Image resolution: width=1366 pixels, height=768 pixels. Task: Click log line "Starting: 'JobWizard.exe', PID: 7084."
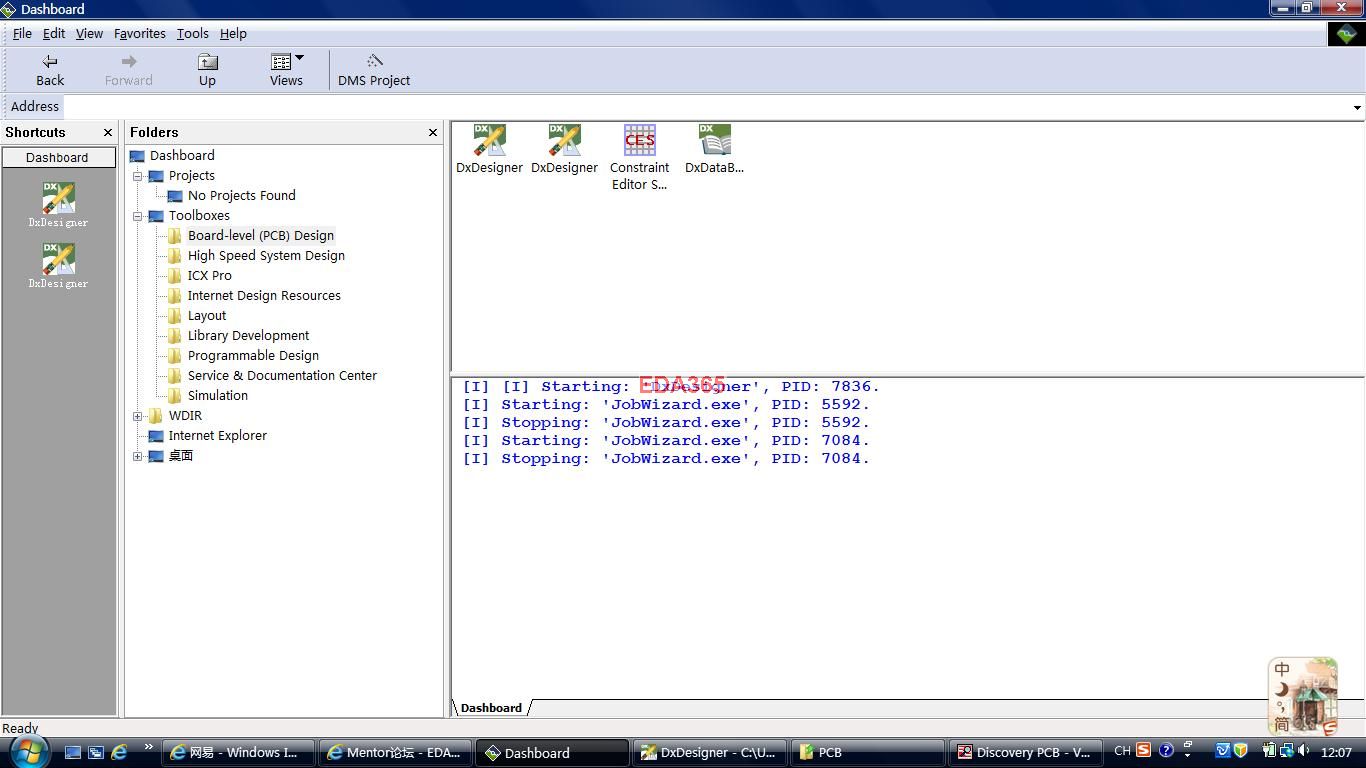click(666, 441)
